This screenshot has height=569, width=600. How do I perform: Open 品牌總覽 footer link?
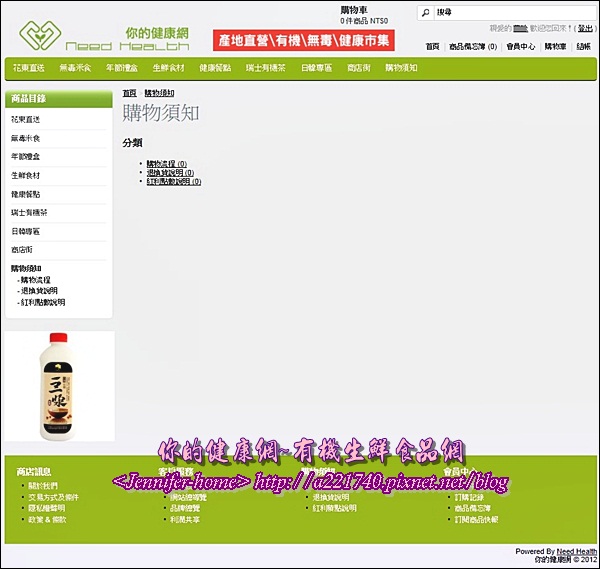[185, 508]
